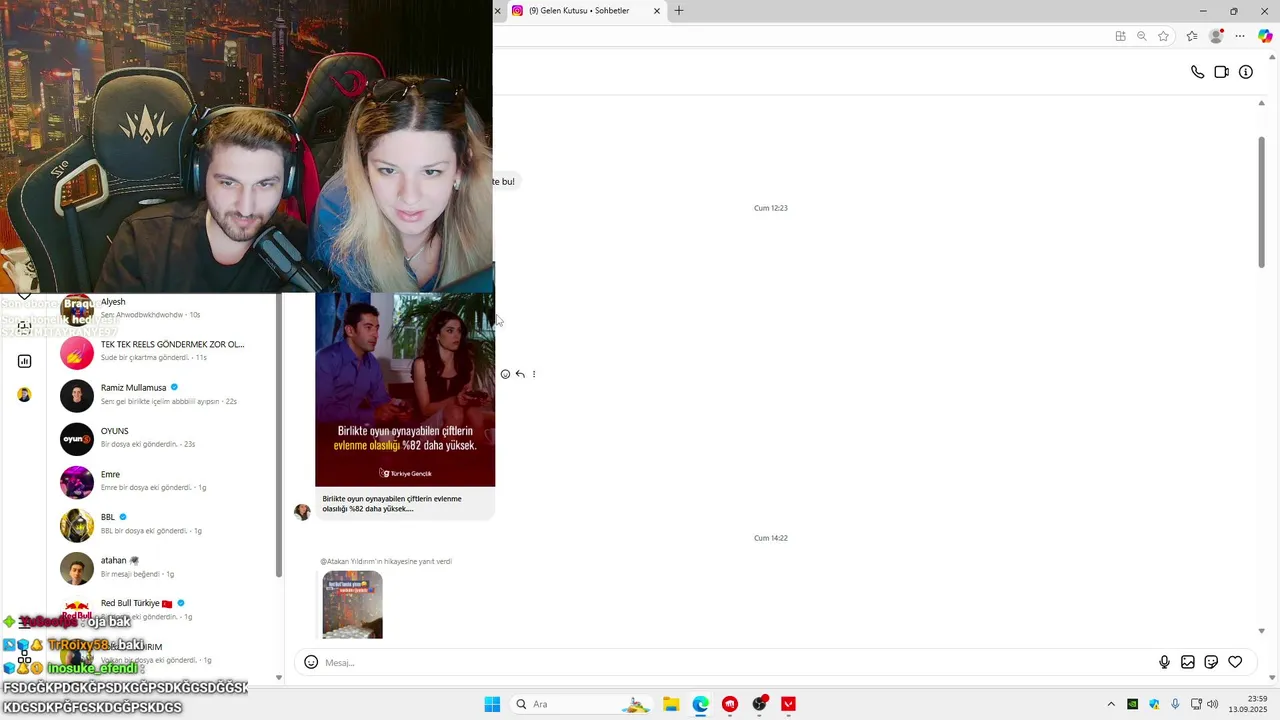1280x720 pixels.
Task: Open chat with Ramiz Mullamusa
Action: (x=165, y=395)
